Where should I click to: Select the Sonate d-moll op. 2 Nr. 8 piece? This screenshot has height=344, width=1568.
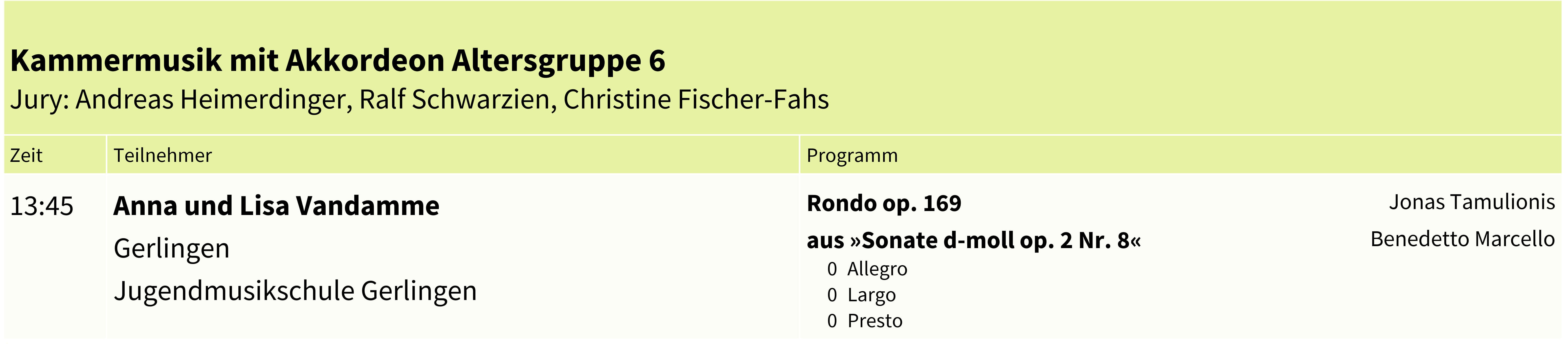[x=973, y=240]
